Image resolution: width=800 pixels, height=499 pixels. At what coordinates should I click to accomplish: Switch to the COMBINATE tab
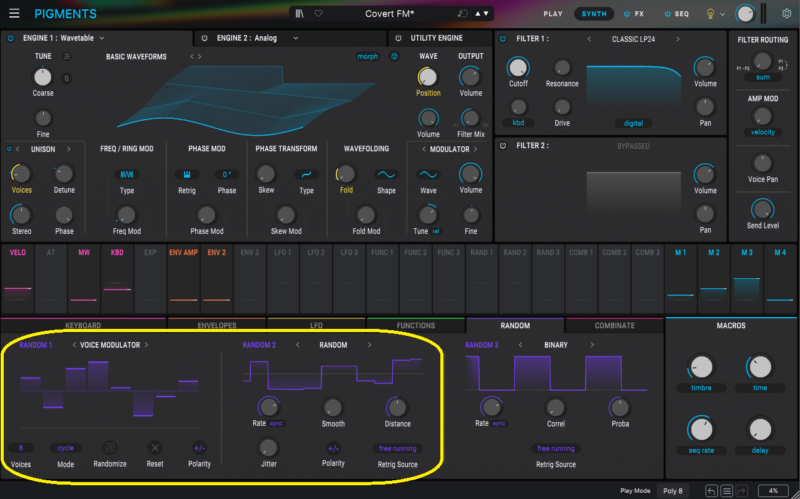[x=614, y=325]
